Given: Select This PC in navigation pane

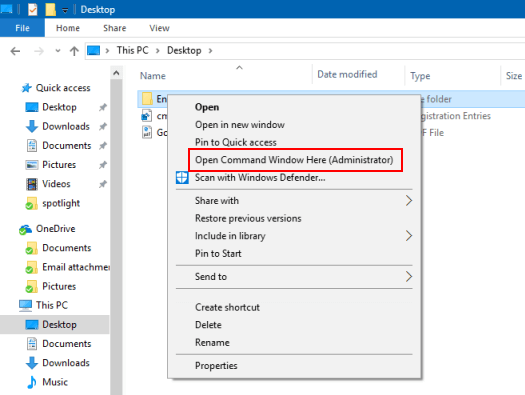Looking at the screenshot, I should coord(52,305).
